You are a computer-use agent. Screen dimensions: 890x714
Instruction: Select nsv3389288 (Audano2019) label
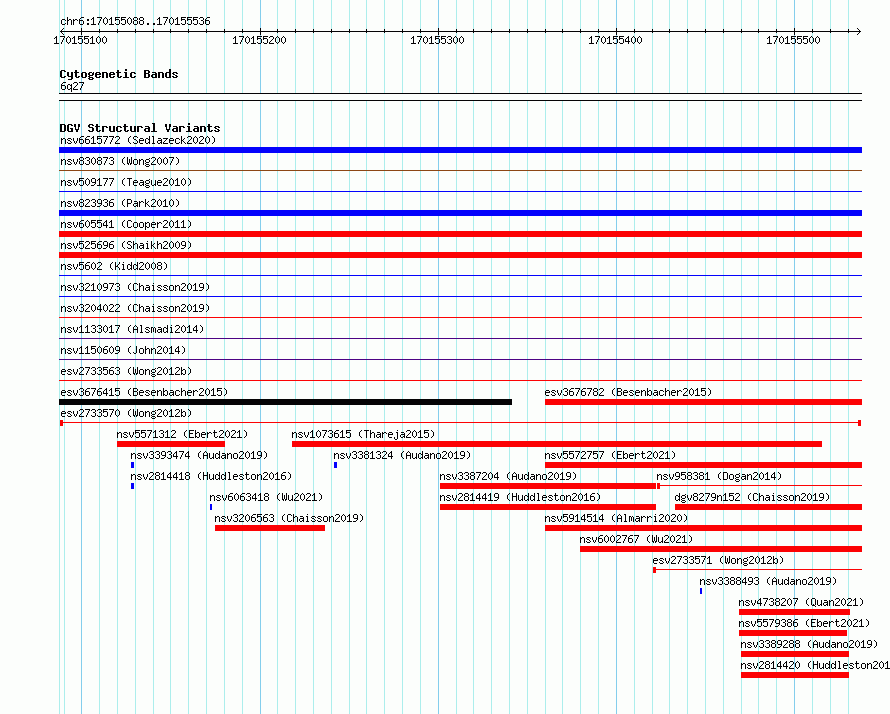pos(809,644)
